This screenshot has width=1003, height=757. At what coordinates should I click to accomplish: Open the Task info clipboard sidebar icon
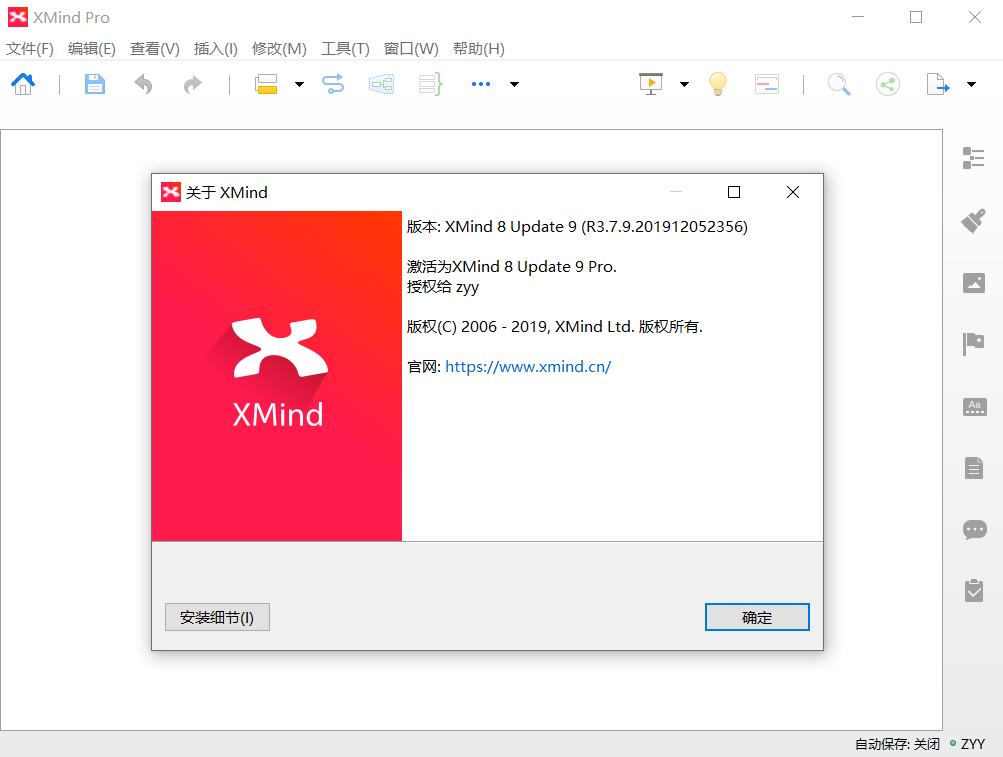click(x=974, y=591)
